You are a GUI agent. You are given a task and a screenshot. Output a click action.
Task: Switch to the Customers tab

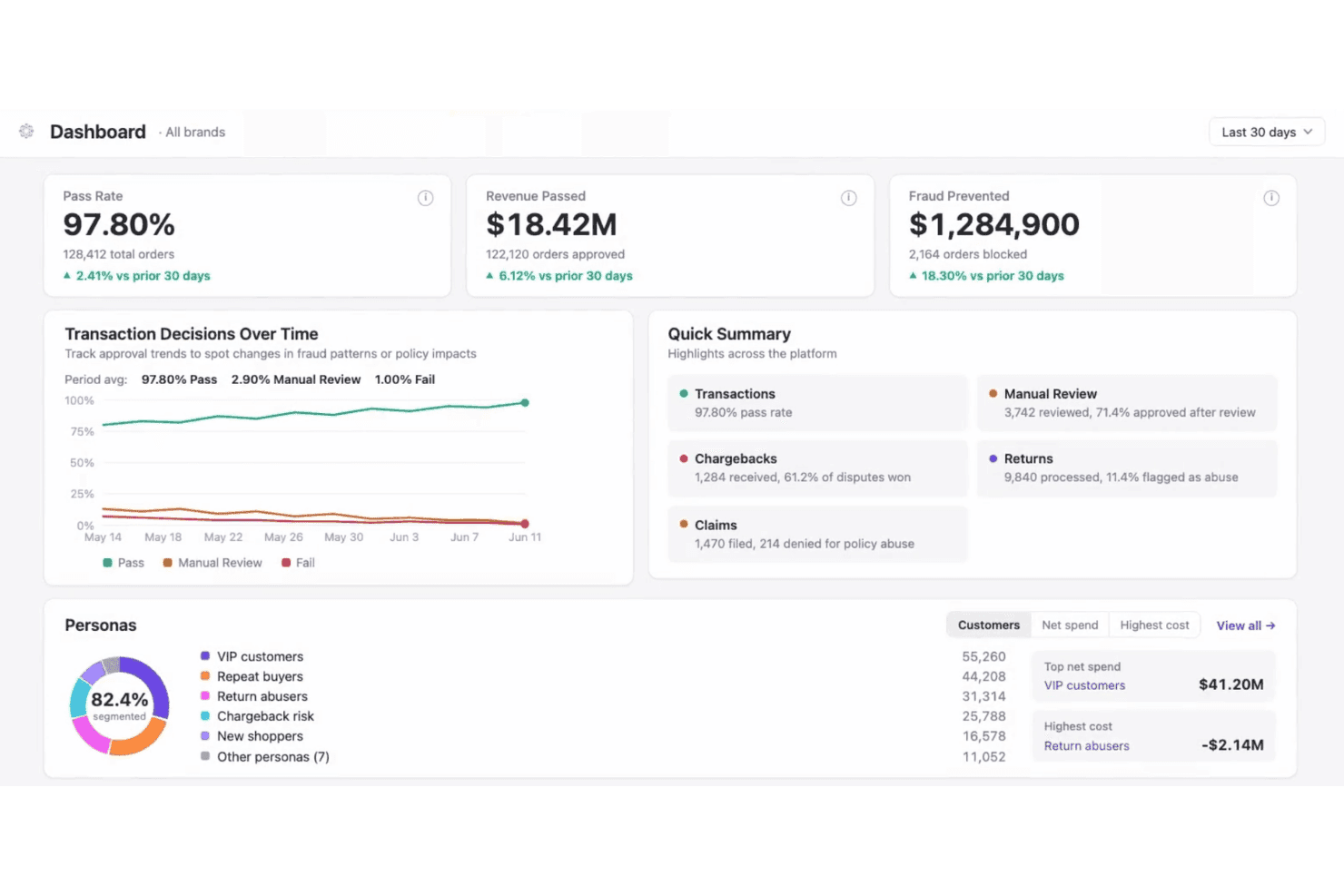988,625
